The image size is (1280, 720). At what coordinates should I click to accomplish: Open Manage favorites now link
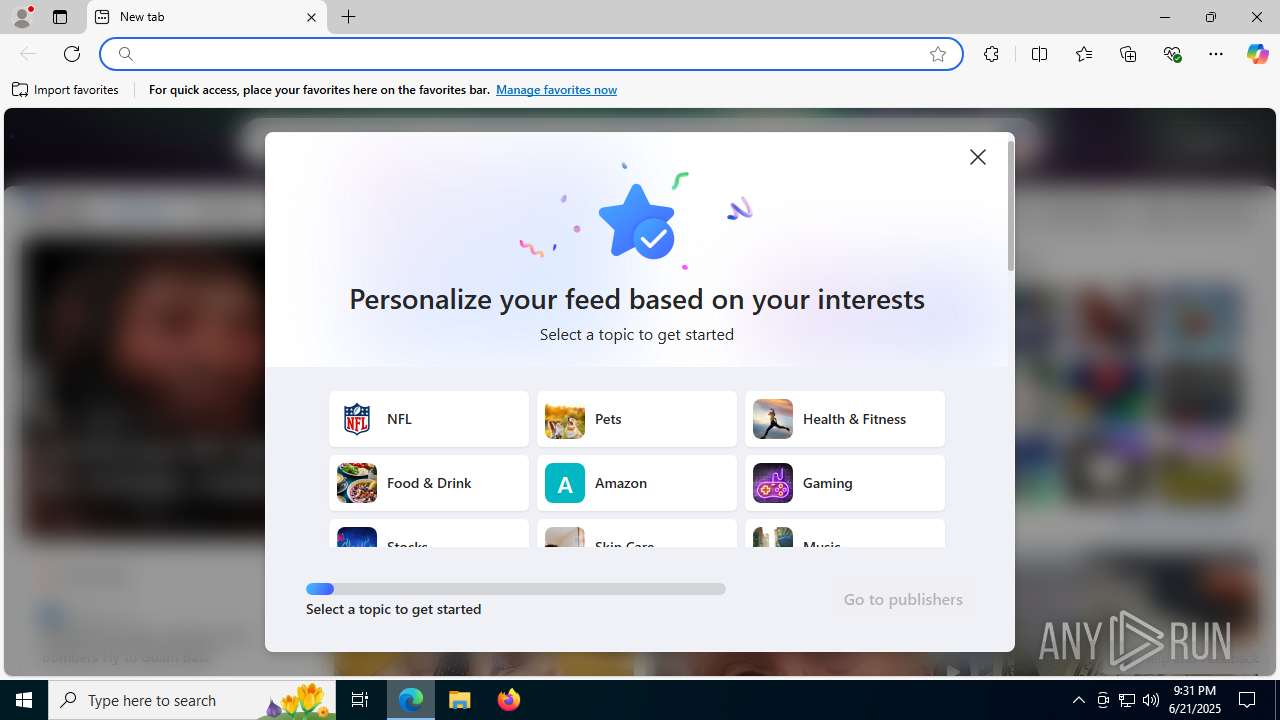pyautogui.click(x=556, y=90)
